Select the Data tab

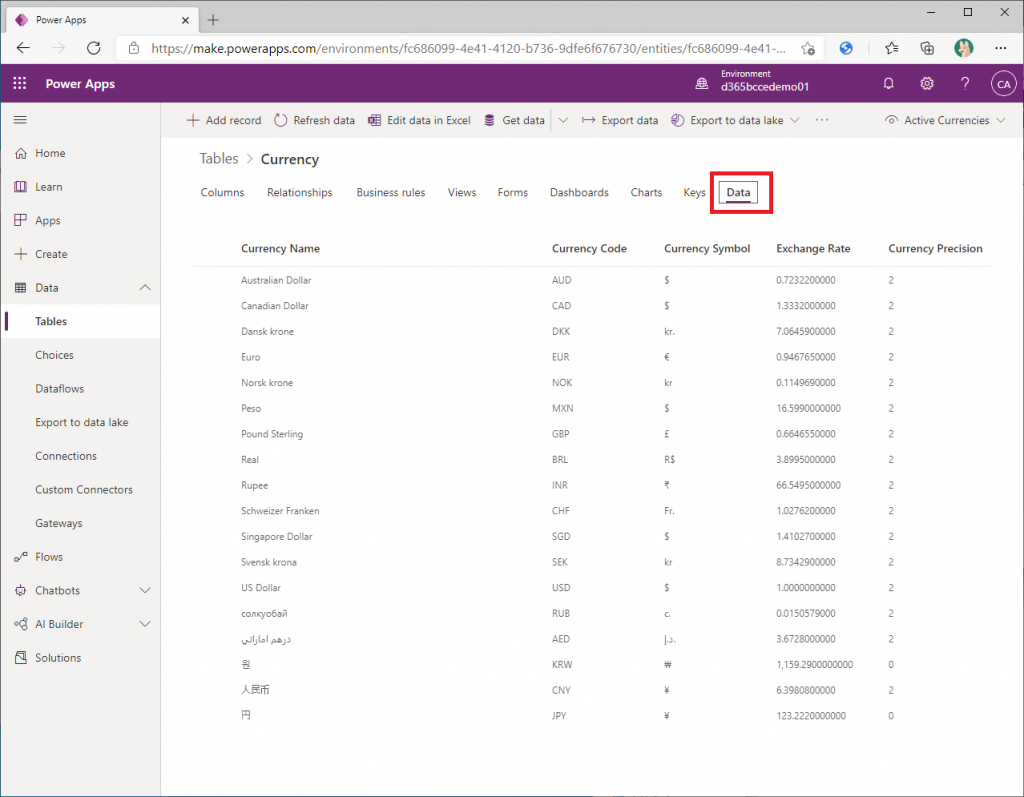[x=738, y=193]
